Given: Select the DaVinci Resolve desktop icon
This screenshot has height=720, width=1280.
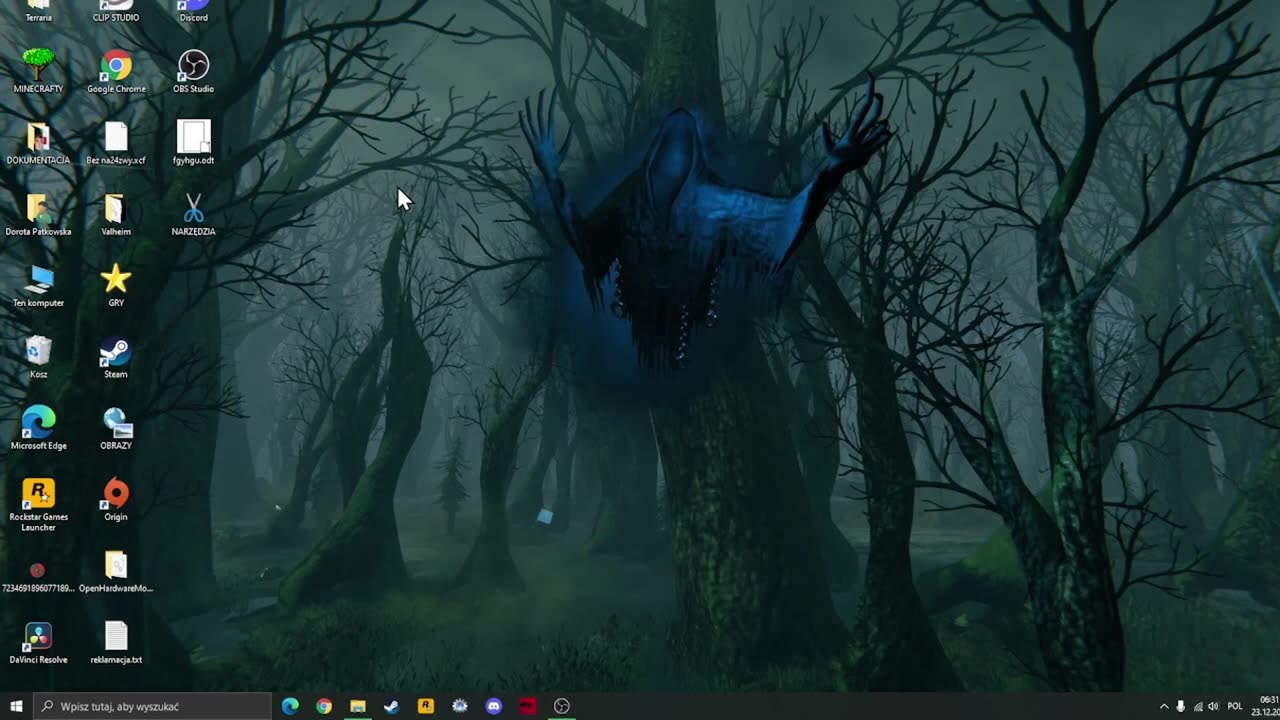Looking at the screenshot, I should coord(38,642).
